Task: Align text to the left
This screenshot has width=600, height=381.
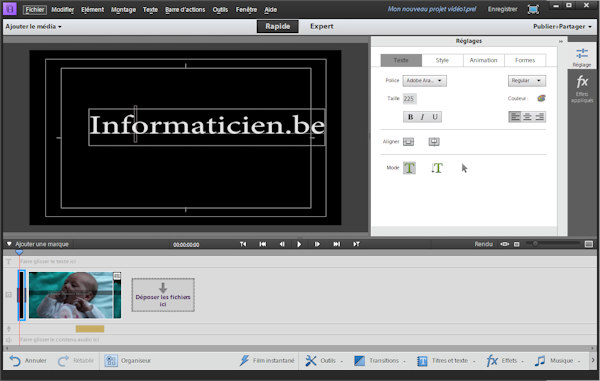Action: click(515, 117)
